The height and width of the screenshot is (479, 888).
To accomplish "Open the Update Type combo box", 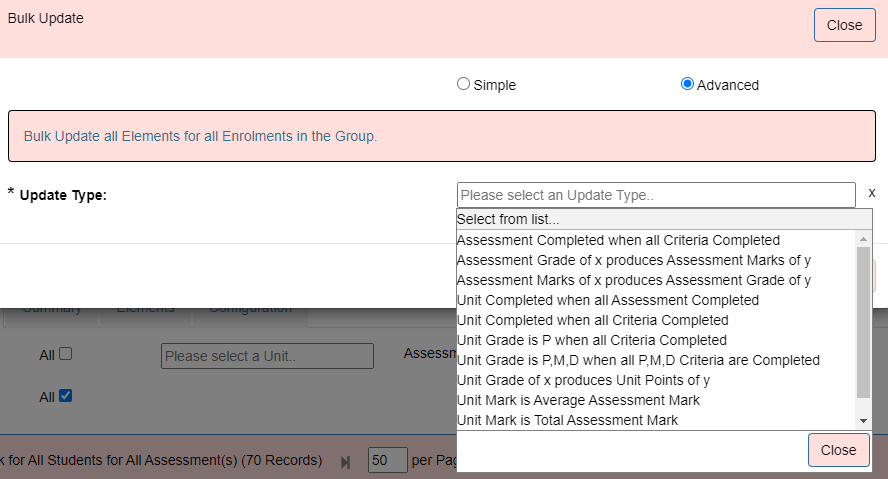I will (656, 195).
